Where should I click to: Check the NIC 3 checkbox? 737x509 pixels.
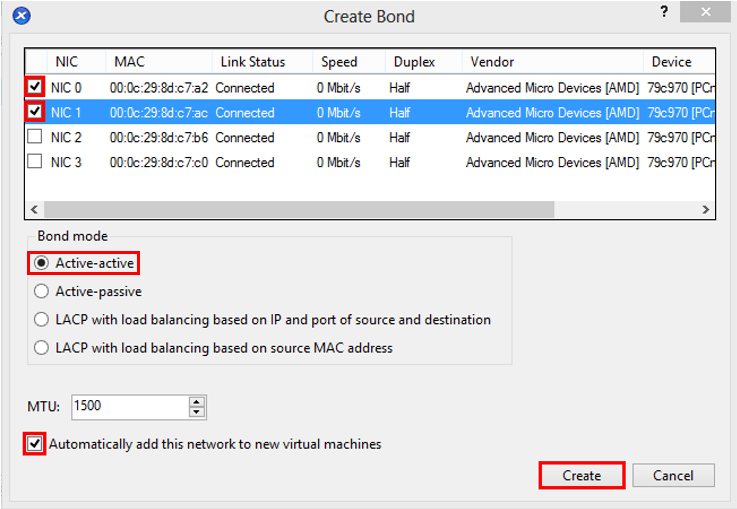pyautogui.click(x=36, y=162)
